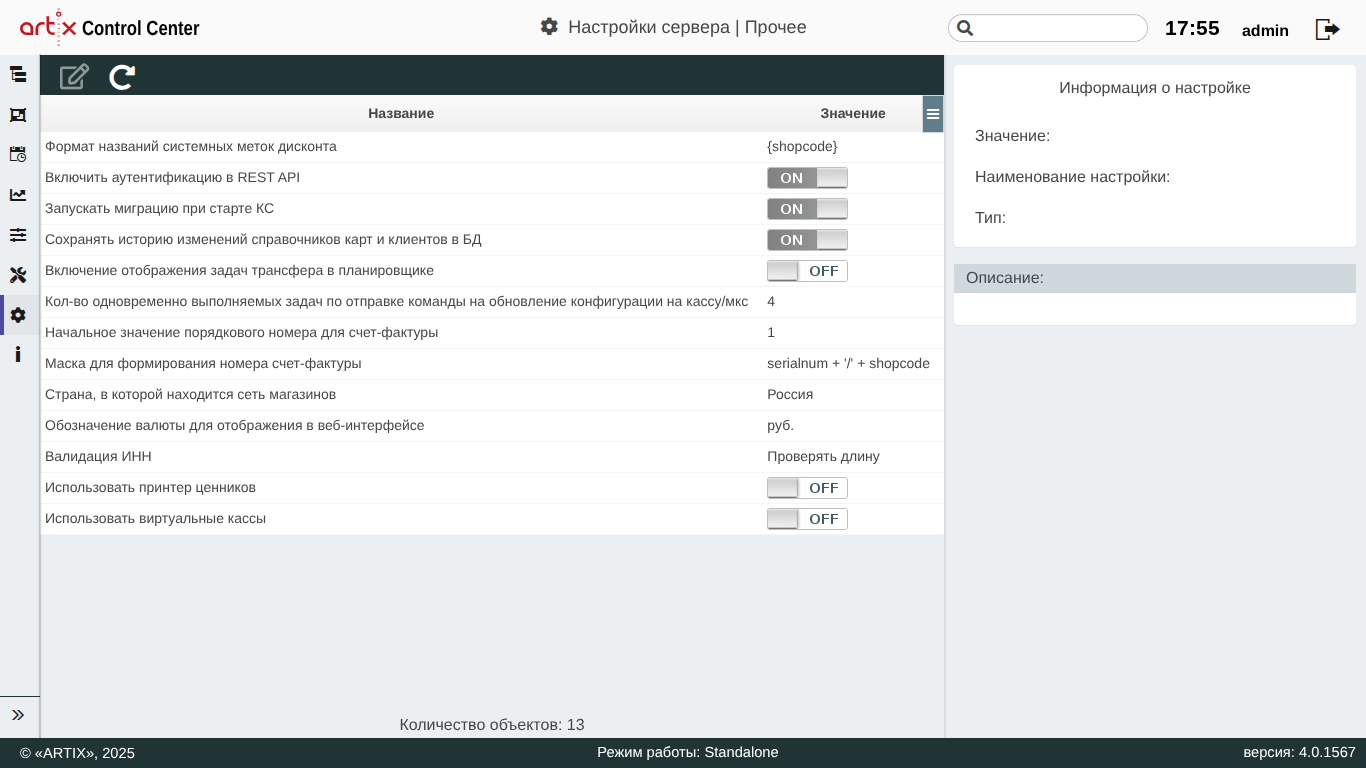Open the table column menu button
The image size is (1366, 768).
click(933, 114)
